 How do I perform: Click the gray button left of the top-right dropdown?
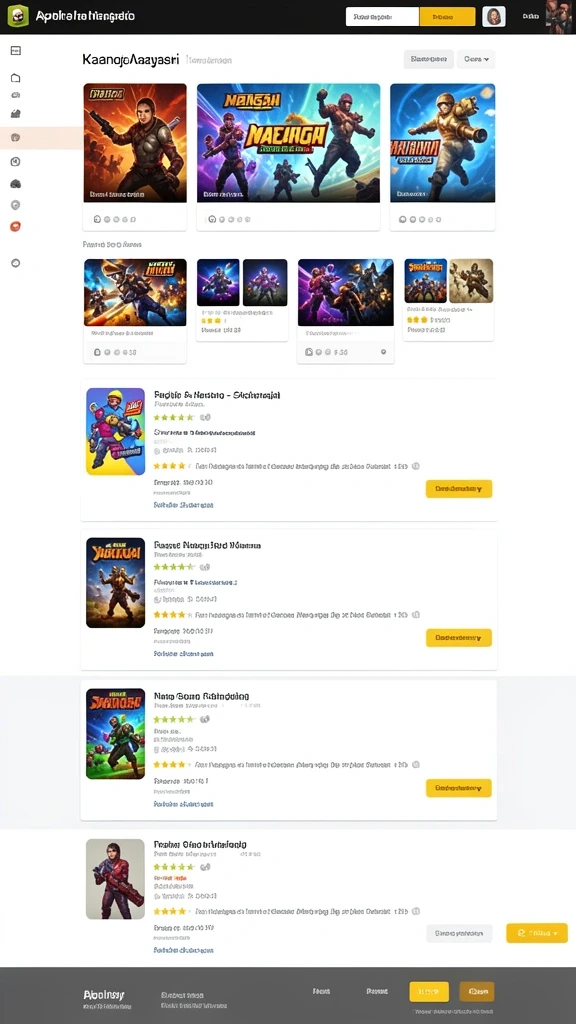428,59
